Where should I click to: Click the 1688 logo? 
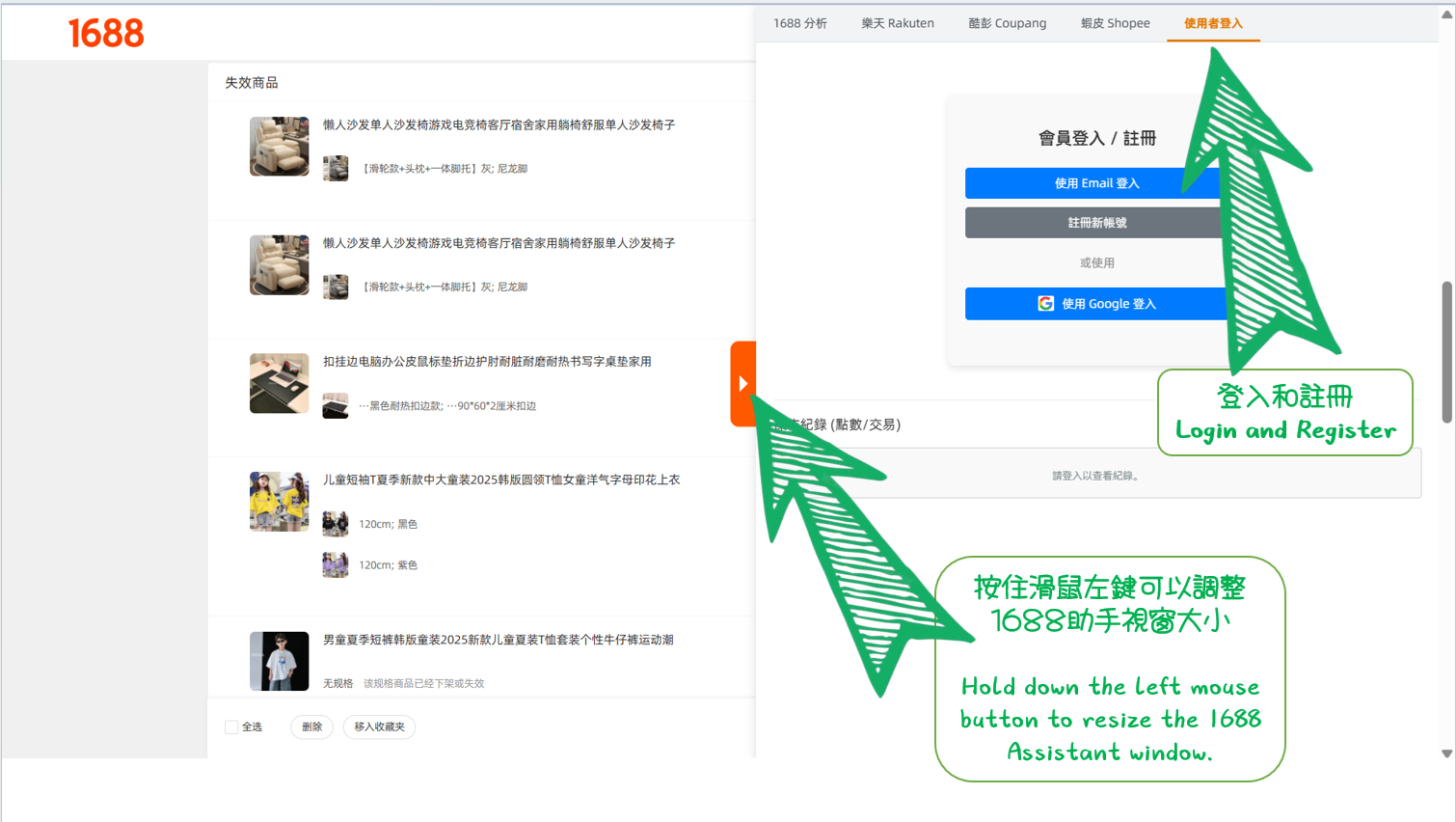pos(106,34)
